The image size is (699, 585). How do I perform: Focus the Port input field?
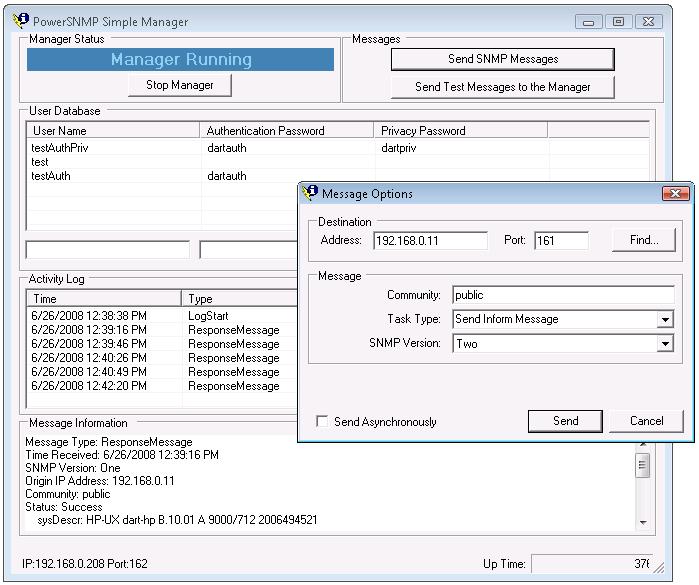click(560, 241)
